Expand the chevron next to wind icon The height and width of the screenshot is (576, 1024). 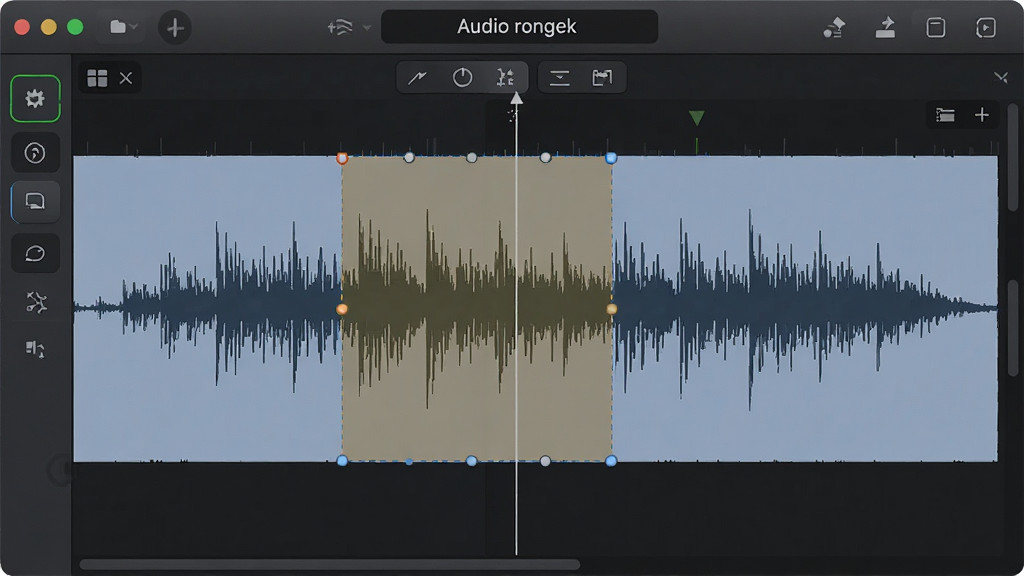click(x=367, y=27)
